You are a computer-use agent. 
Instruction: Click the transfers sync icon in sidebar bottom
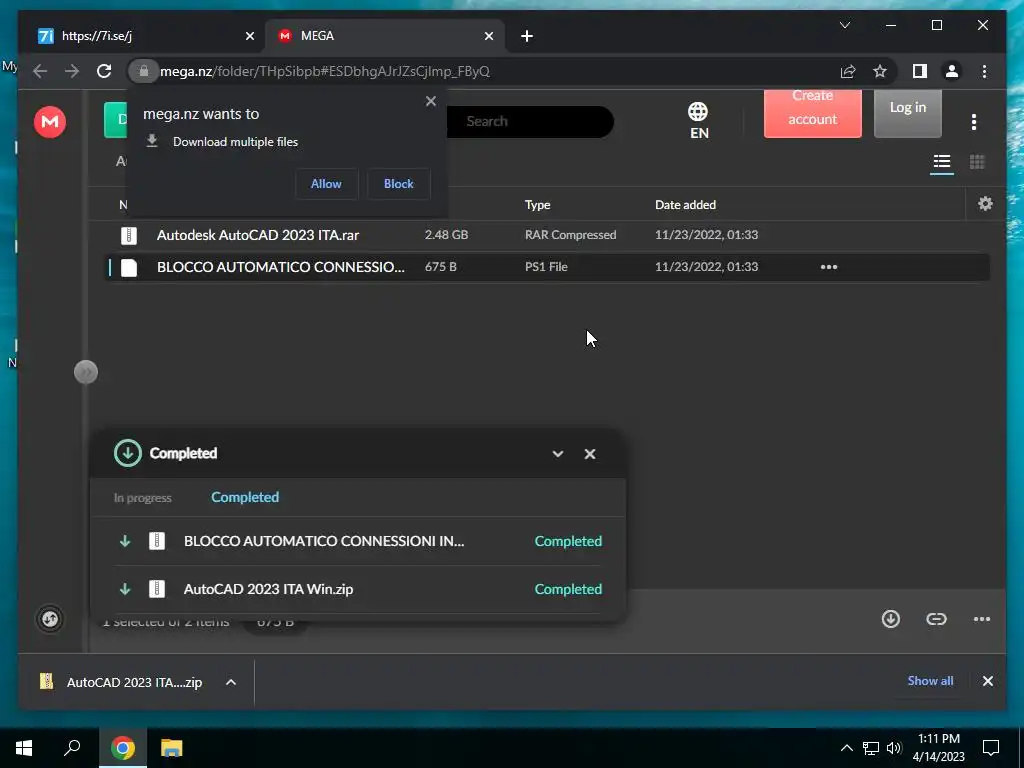pos(50,619)
